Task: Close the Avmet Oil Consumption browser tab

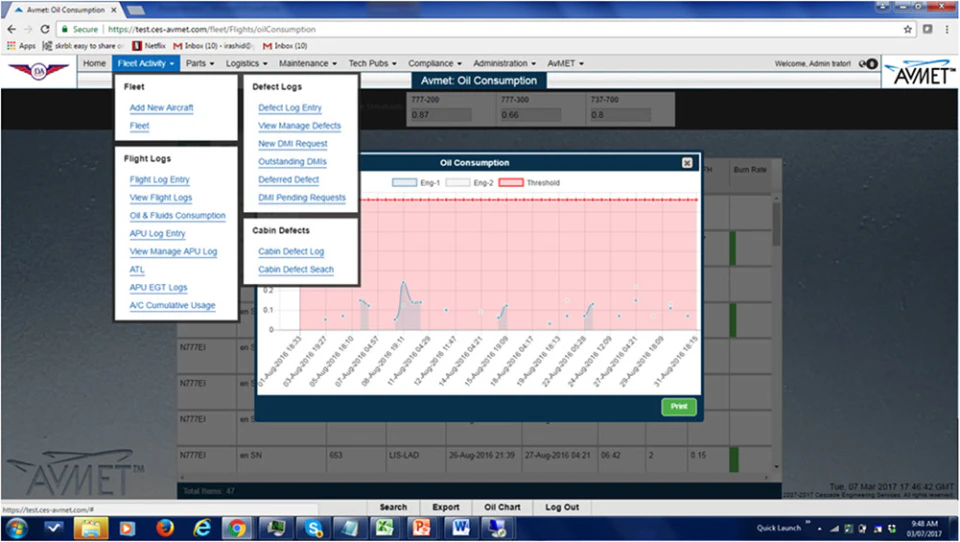Action: [x=114, y=10]
